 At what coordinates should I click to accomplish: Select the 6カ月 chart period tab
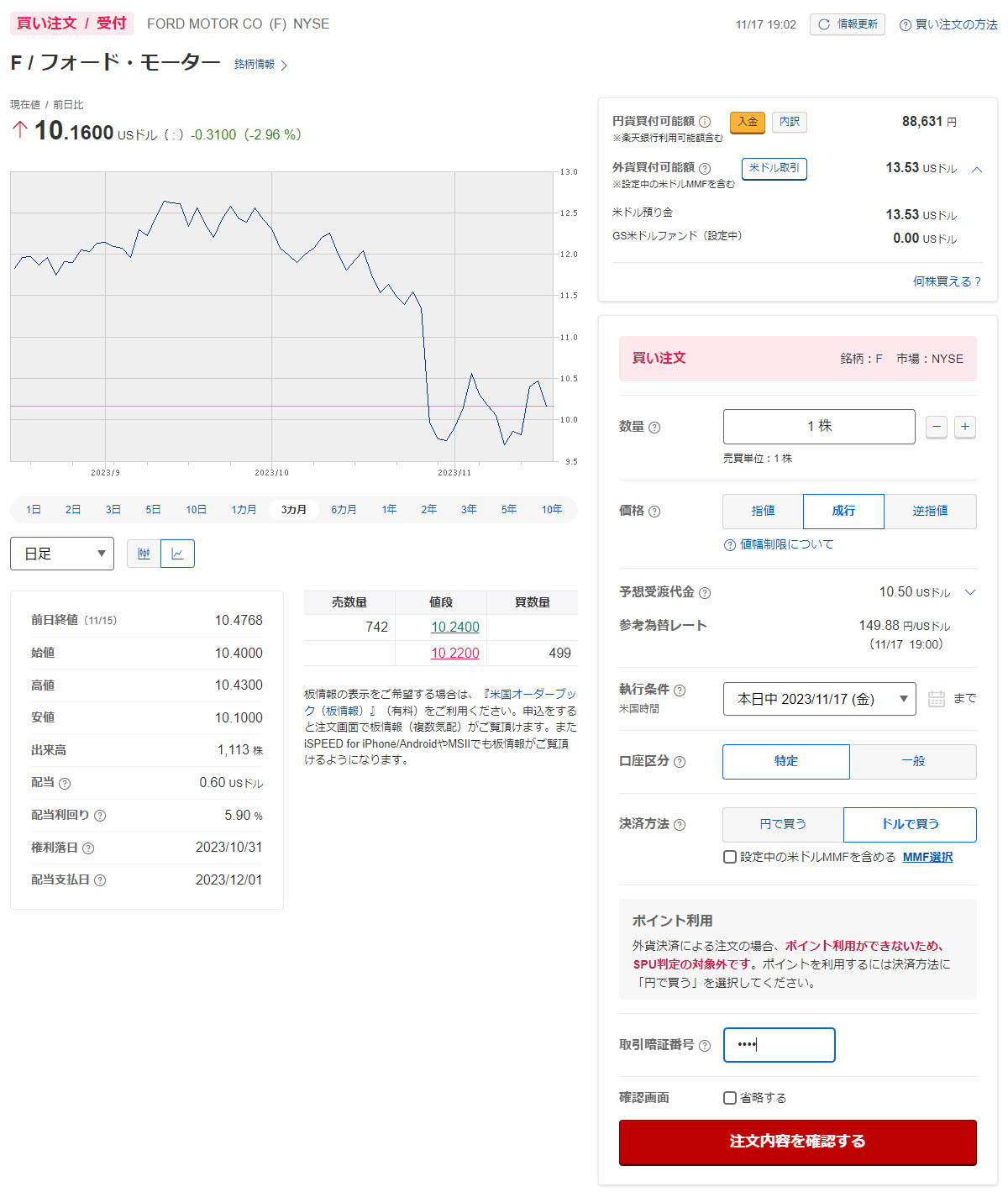pos(344,510)
